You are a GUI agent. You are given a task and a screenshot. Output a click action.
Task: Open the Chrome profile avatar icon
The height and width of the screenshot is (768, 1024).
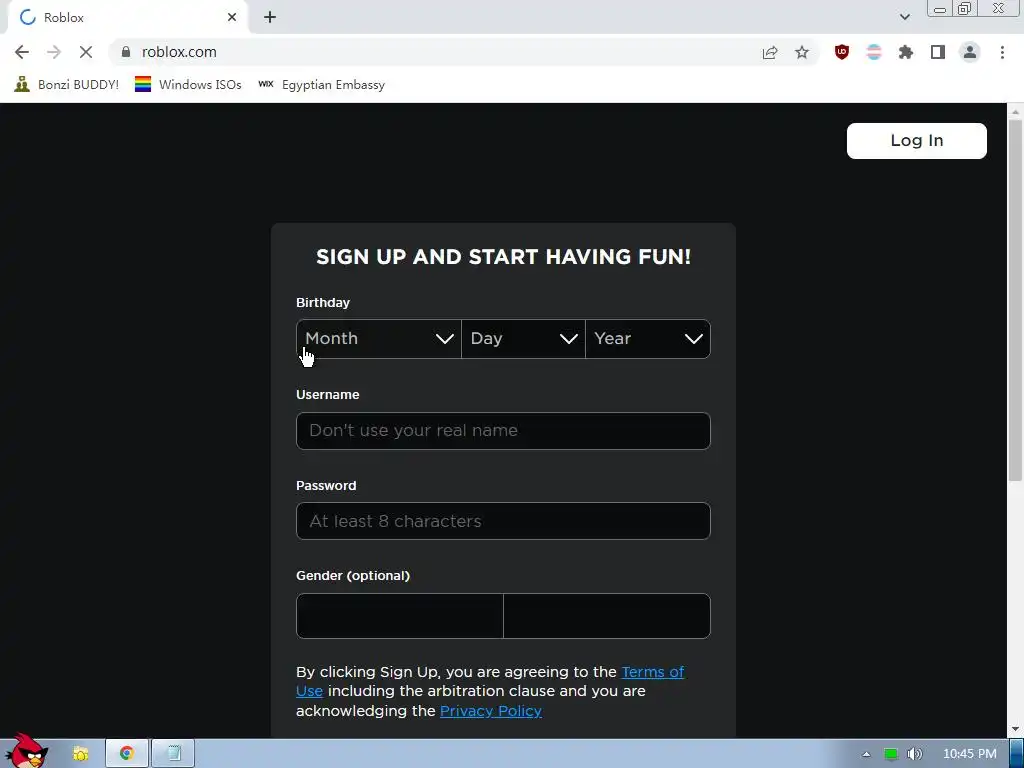tap(970, 52)
